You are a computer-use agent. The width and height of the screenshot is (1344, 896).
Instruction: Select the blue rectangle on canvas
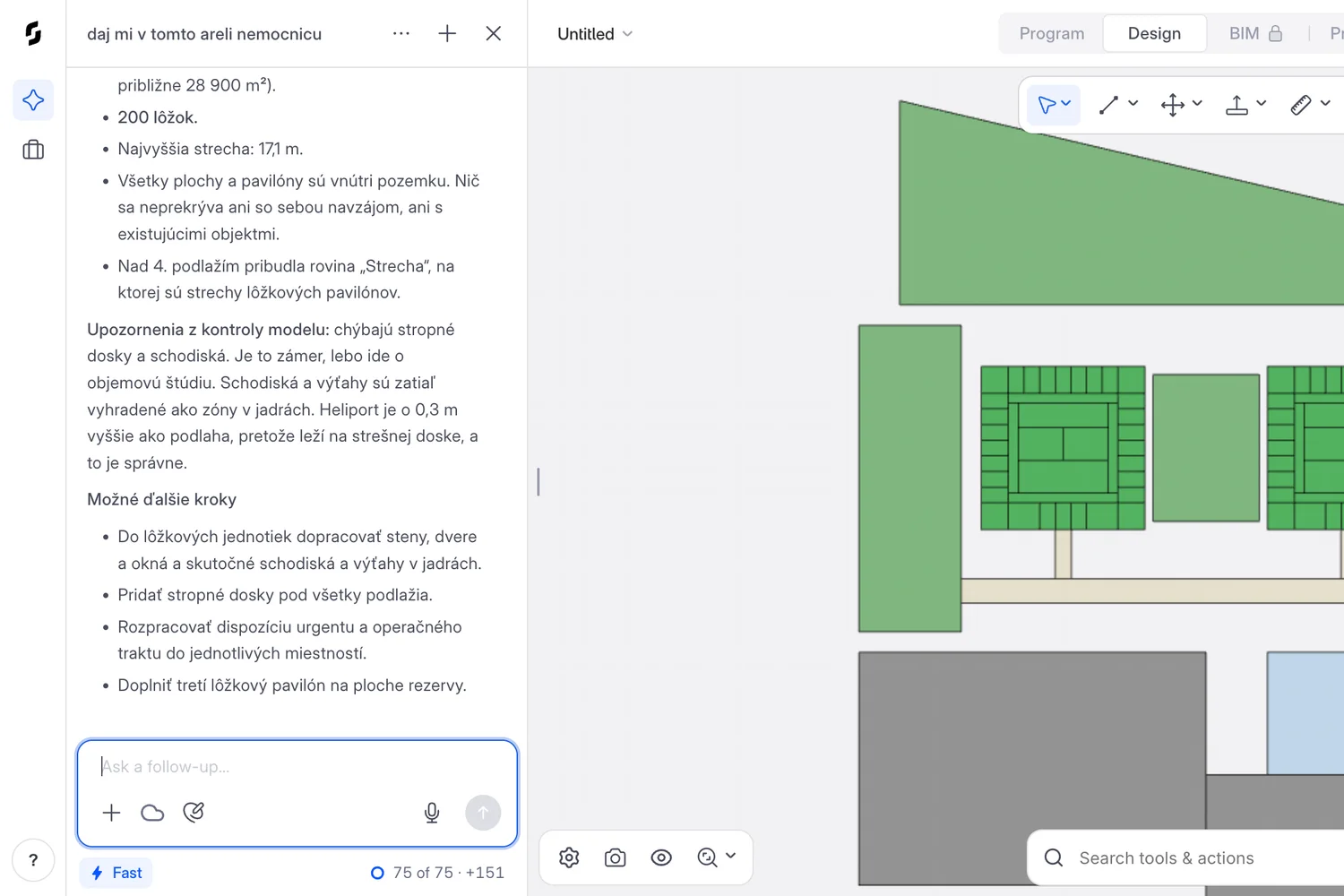click(x=1305, y=713)
